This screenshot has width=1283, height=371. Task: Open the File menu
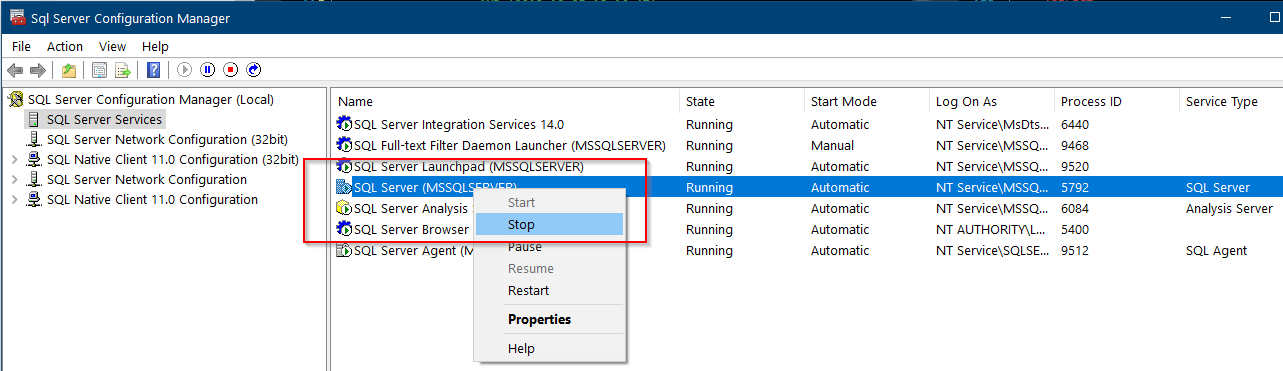[21, 46]
